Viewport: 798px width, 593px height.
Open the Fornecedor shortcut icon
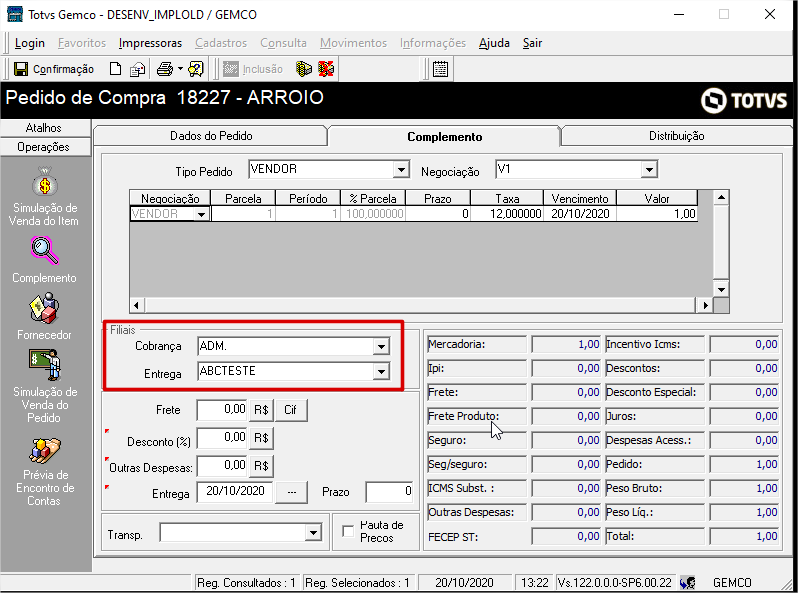[45, 308]
